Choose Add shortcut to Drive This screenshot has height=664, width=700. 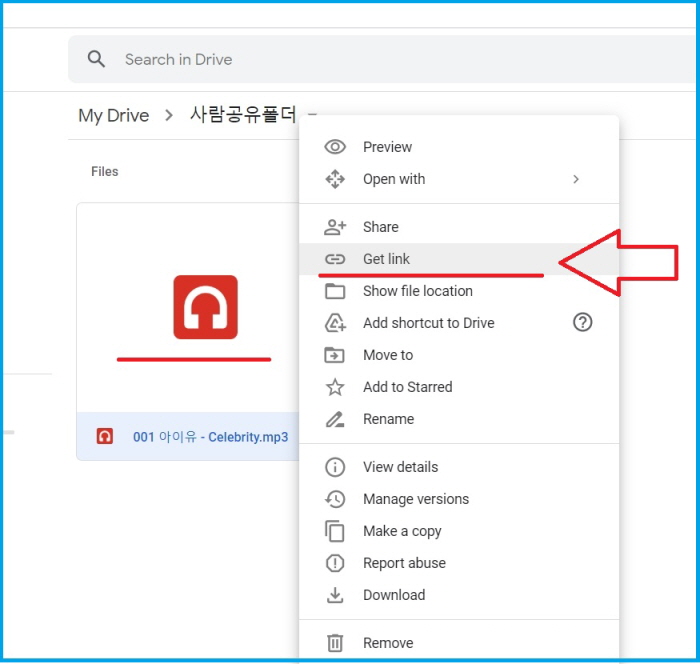[x=429, y=323]
